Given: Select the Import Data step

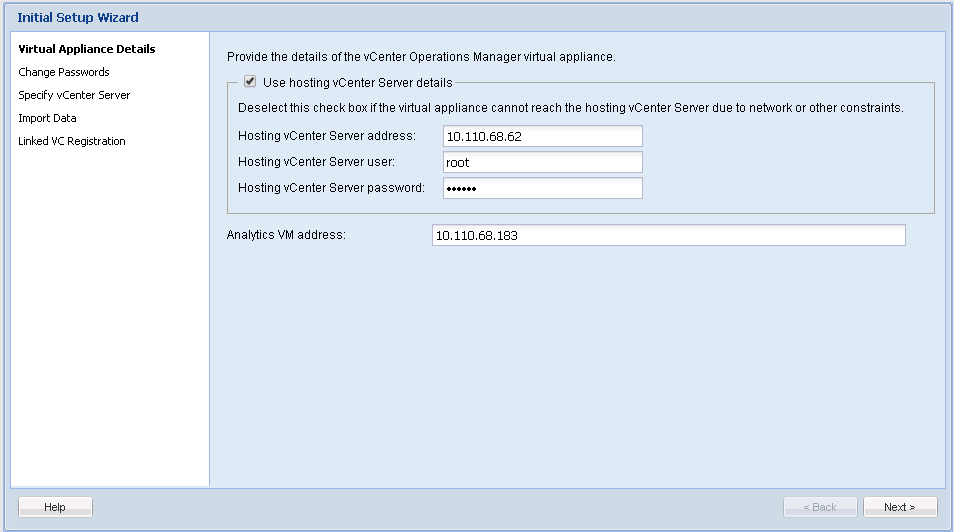Looking at the screenshot, I should pos(47,118).
